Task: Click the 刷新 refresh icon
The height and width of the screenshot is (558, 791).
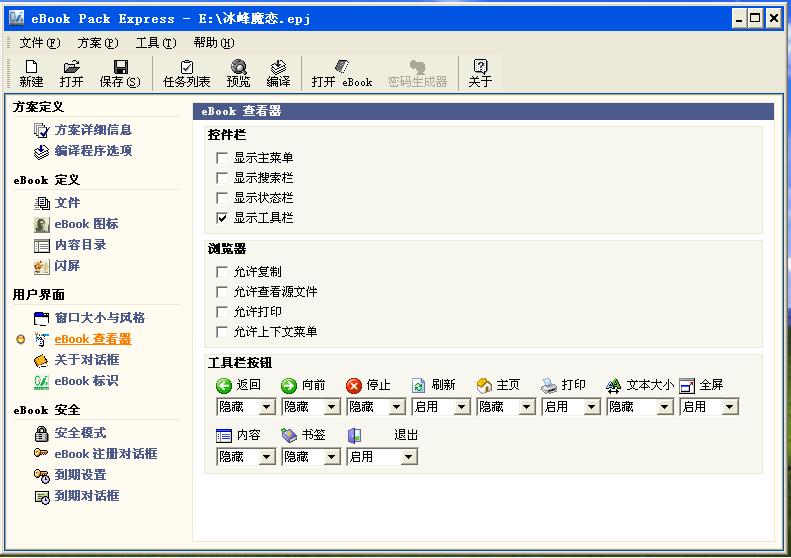Action: [x=419, y=386]
